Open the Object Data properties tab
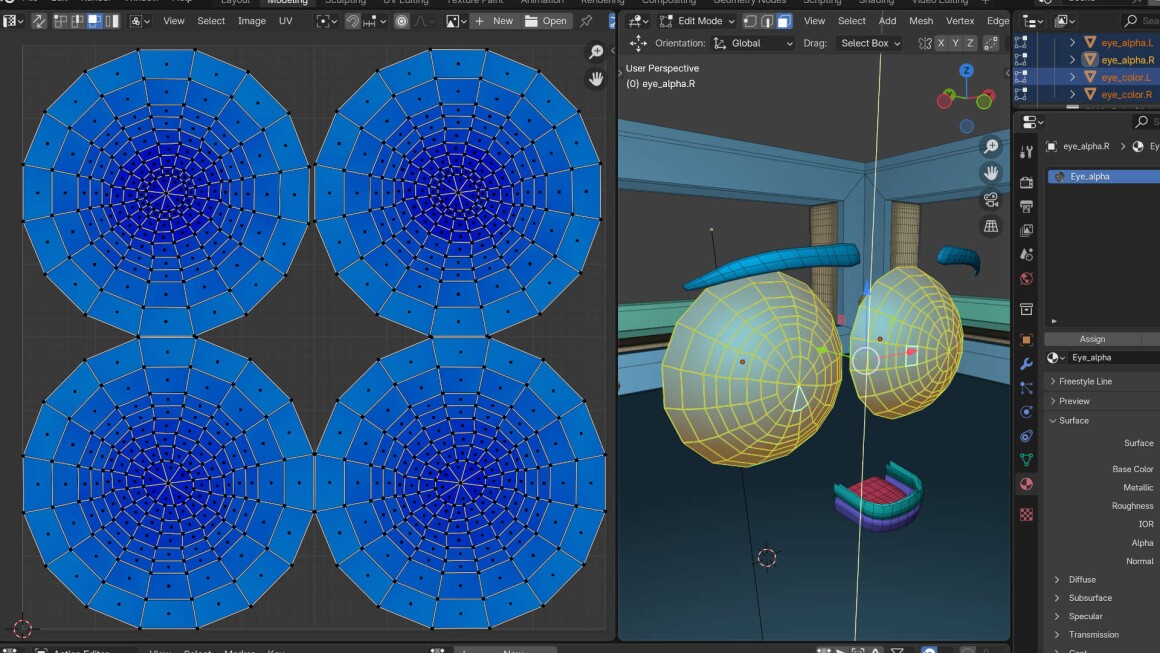The width and height of the screenshot is (1160, 653). pos(1026,460)
